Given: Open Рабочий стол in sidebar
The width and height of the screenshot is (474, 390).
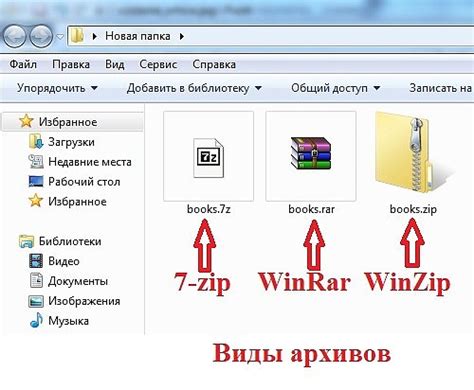Looking at the screenshot, I should pos(84,182).
